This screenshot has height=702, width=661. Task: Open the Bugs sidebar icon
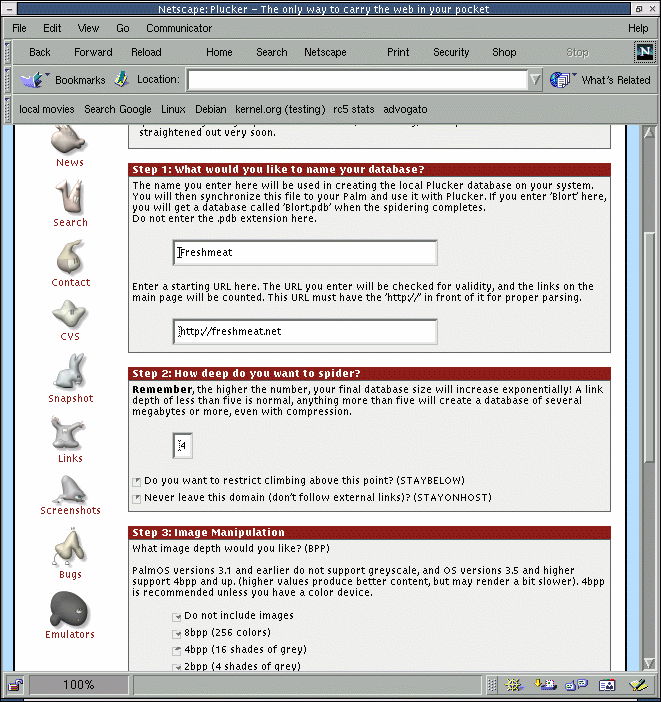tap(70, 548)
